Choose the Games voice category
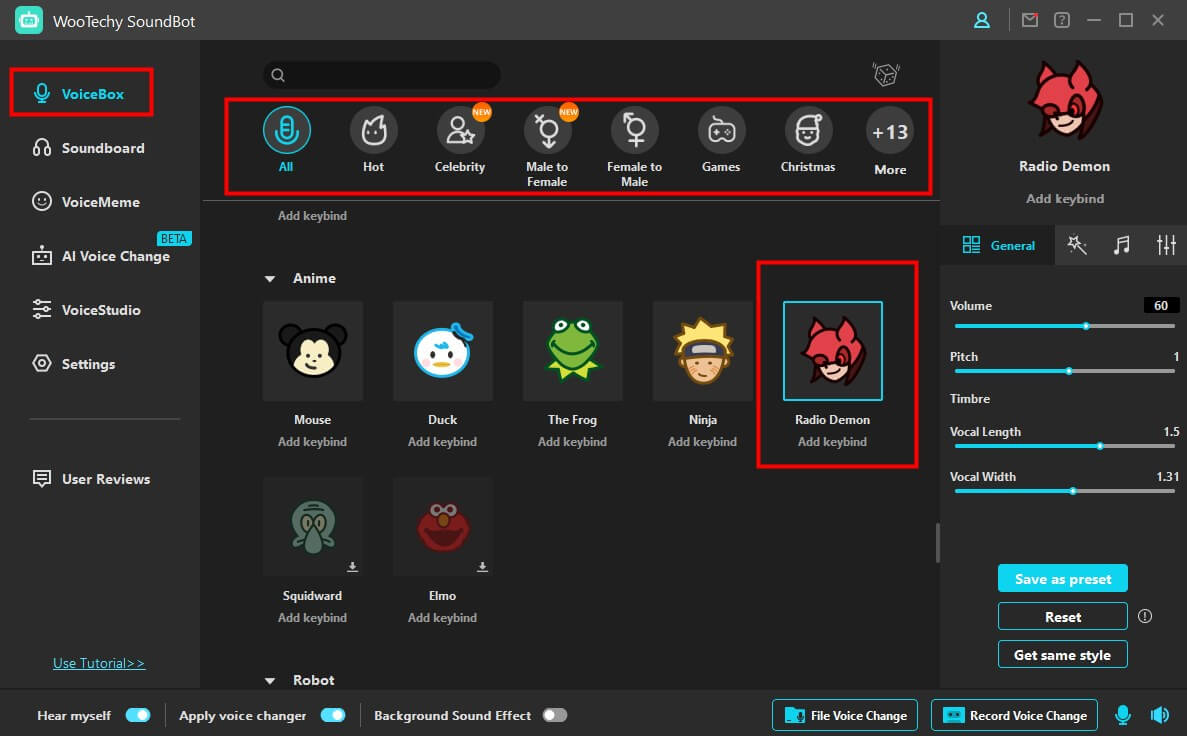 (721, 130)
